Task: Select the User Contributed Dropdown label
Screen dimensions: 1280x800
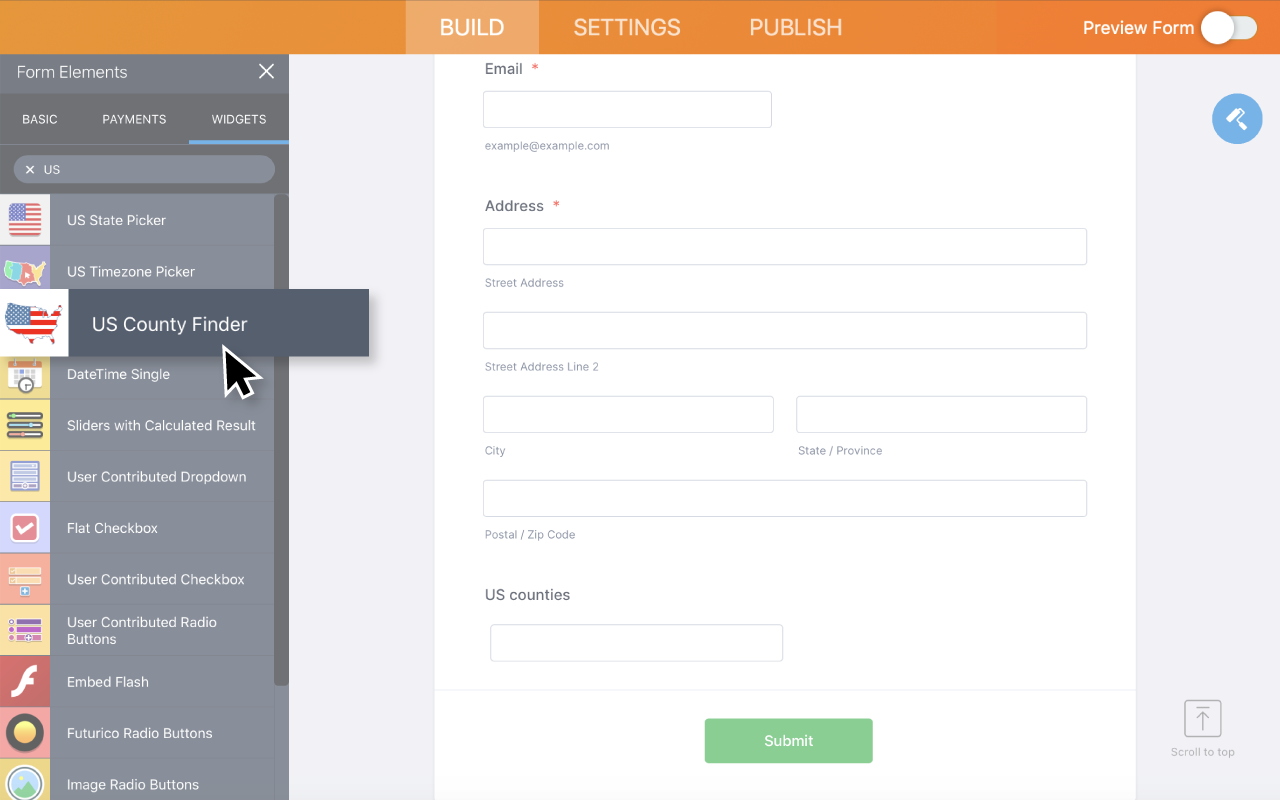Action: (156, 476)
